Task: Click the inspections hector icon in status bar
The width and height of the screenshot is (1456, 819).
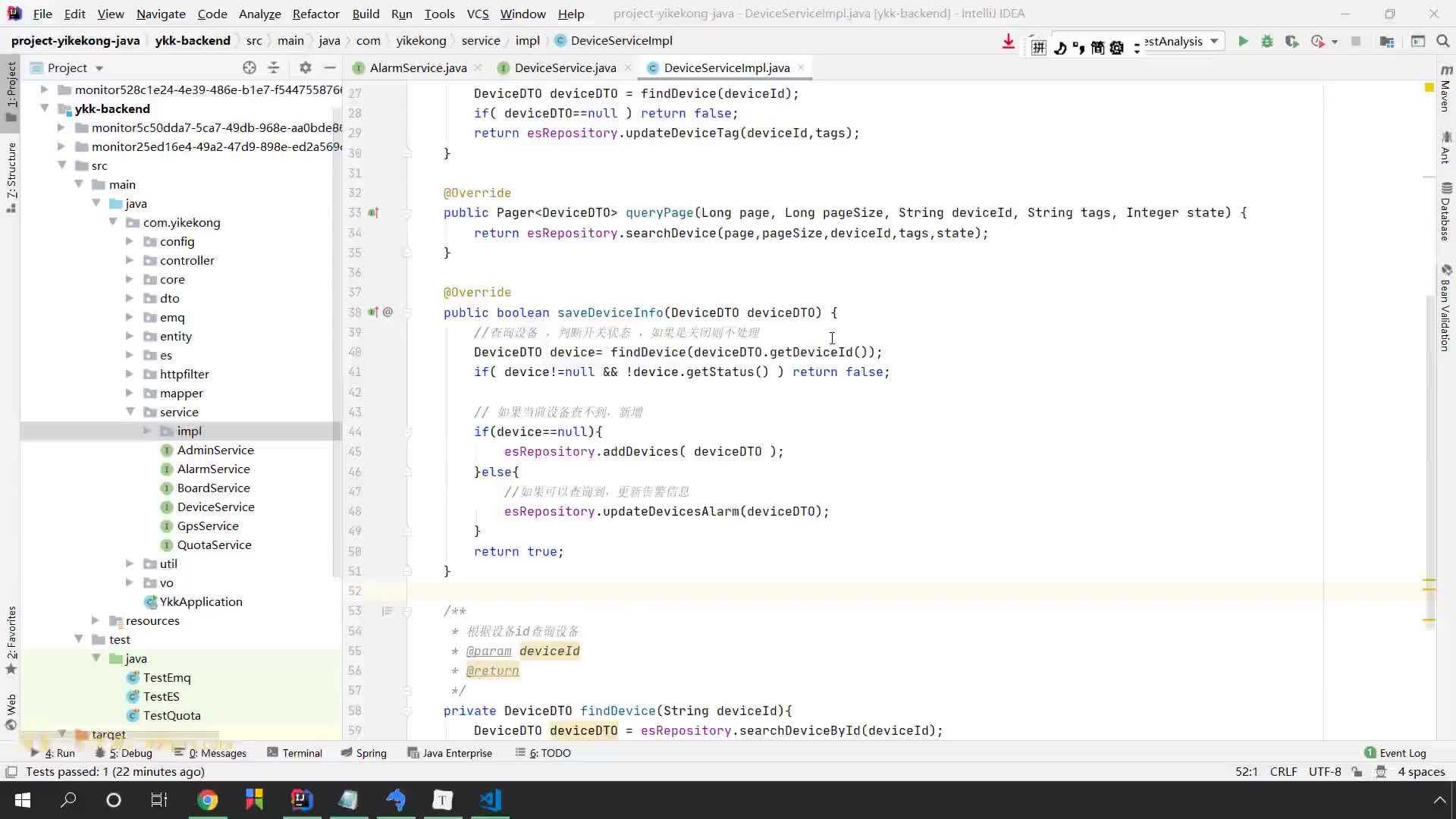Action: 1381,772
